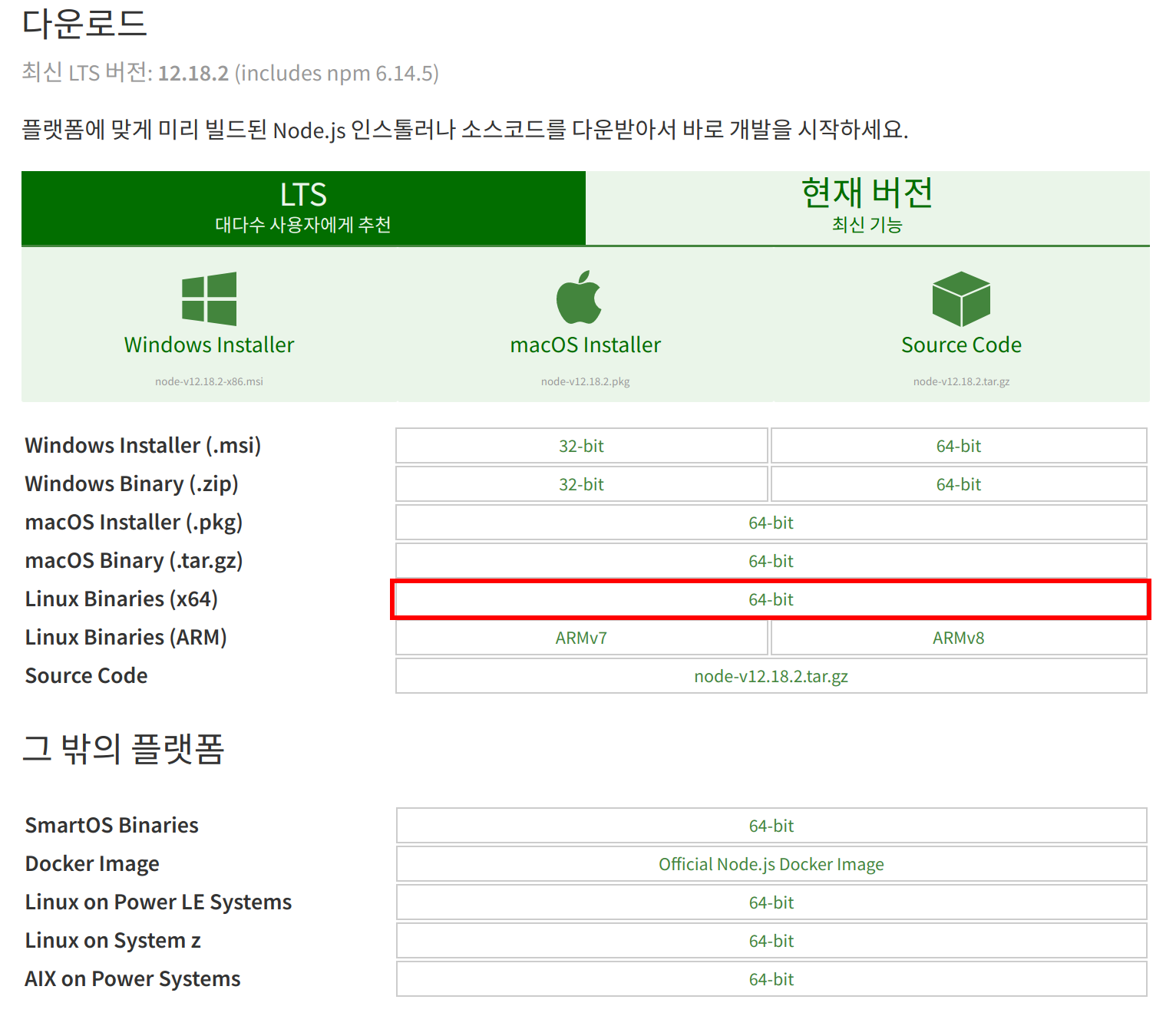Click the Linux Binaries (x64) row label
Viewport: 1176px width, 1016px height.
(x=121, y=599)
